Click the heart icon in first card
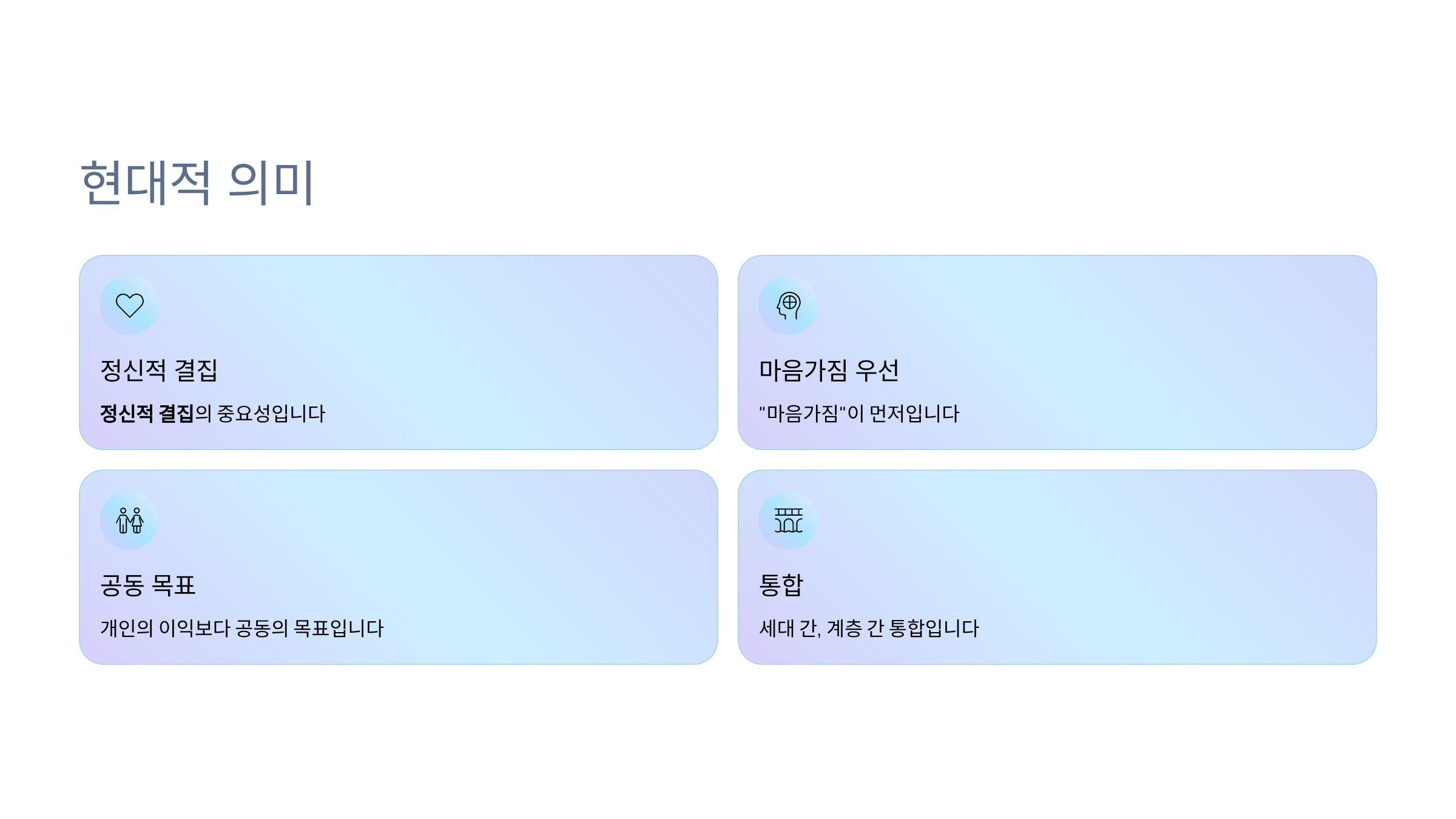 (129, 305)
